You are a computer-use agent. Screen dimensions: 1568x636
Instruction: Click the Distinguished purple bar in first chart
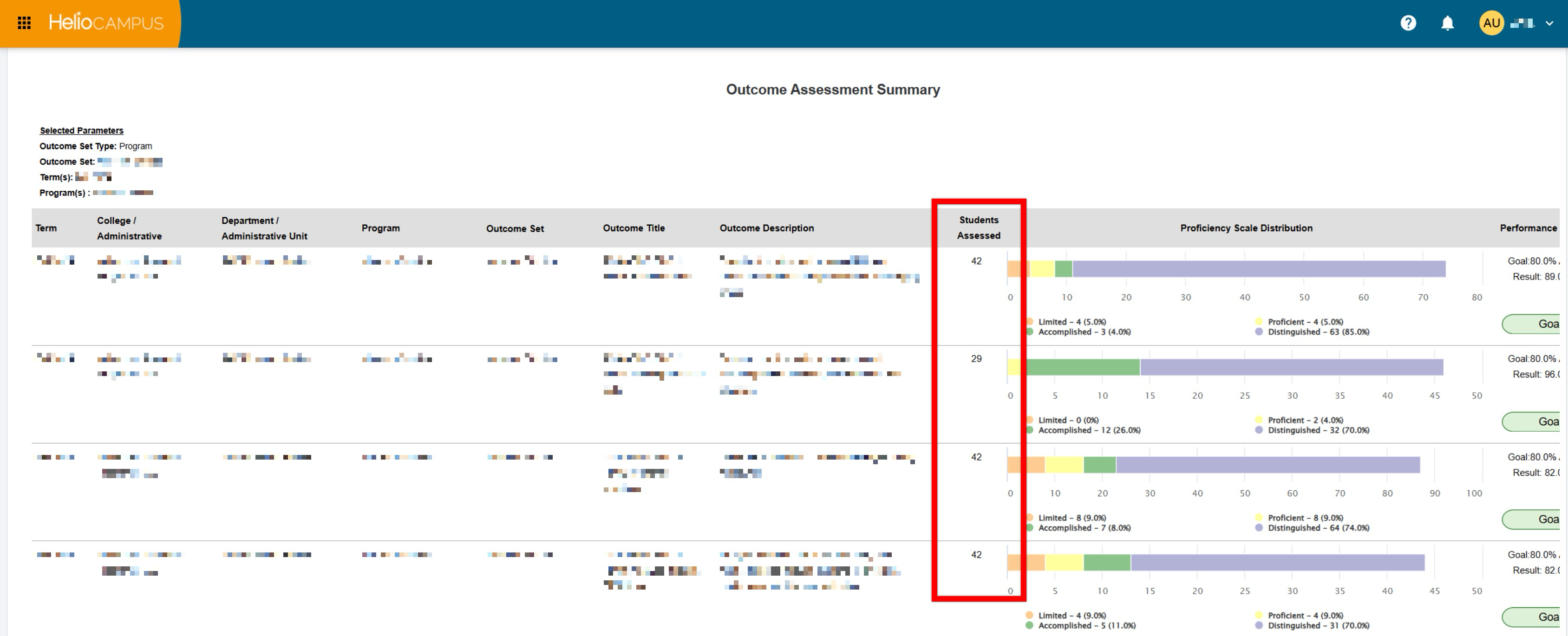coord(1259,268)
